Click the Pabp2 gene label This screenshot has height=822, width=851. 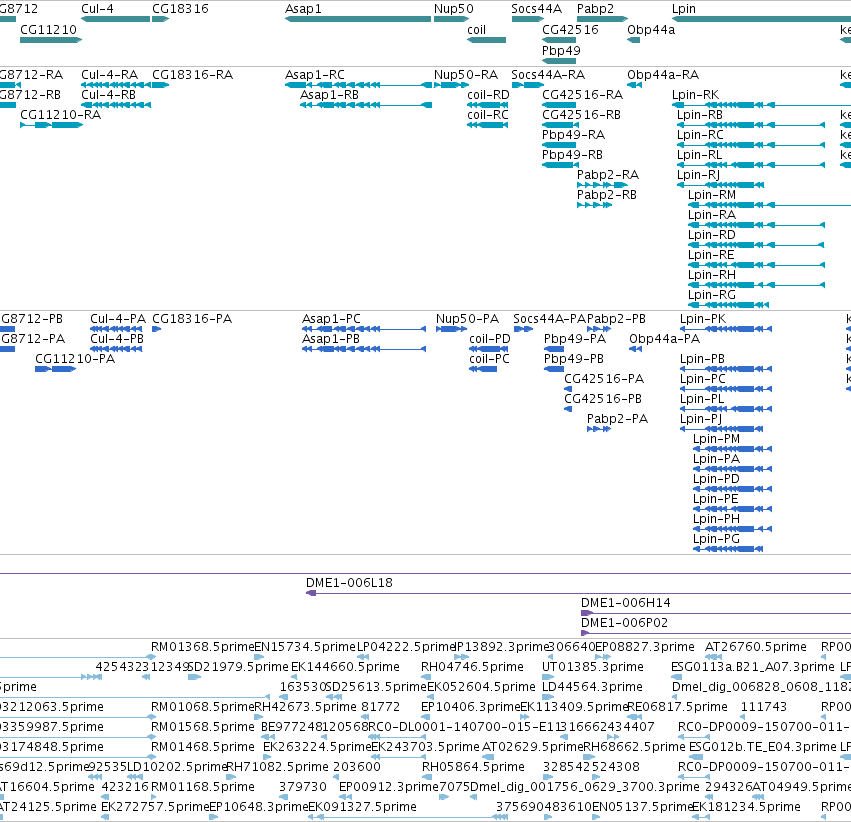click(x=595, y=9)
